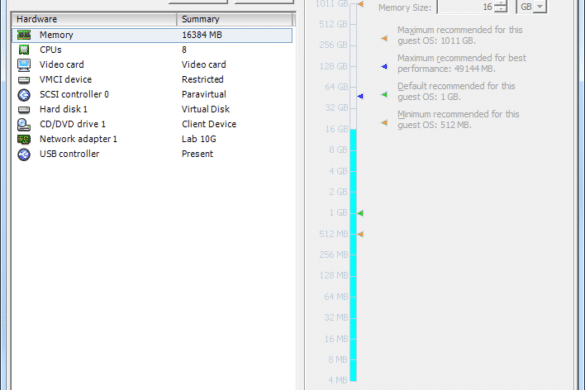Click the orange 1011 GB maximum marker on slider
The height and width of the screenshot is (390, 585).
tap(360, 4)
